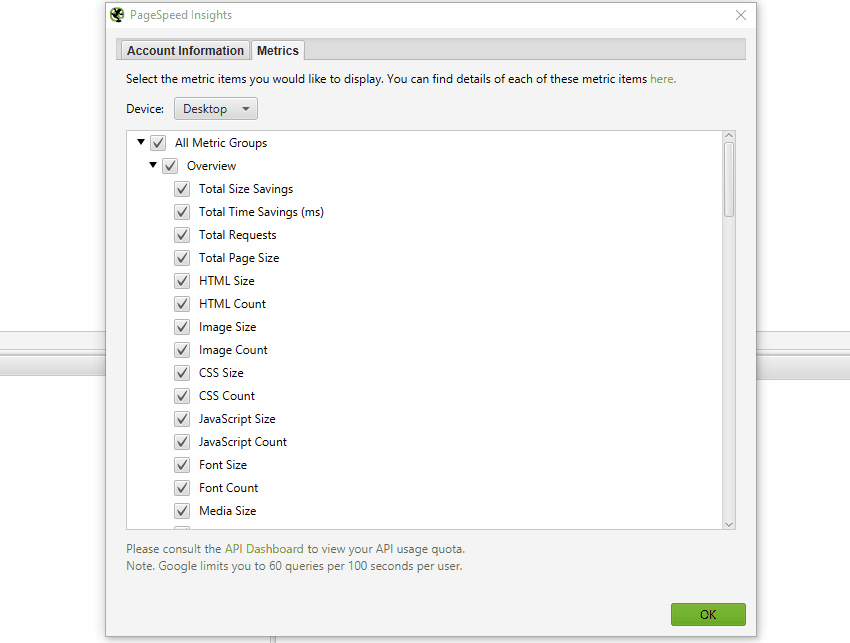Deselect the JavaScript Size metric
850x643 pixels.
coord(182,419)
